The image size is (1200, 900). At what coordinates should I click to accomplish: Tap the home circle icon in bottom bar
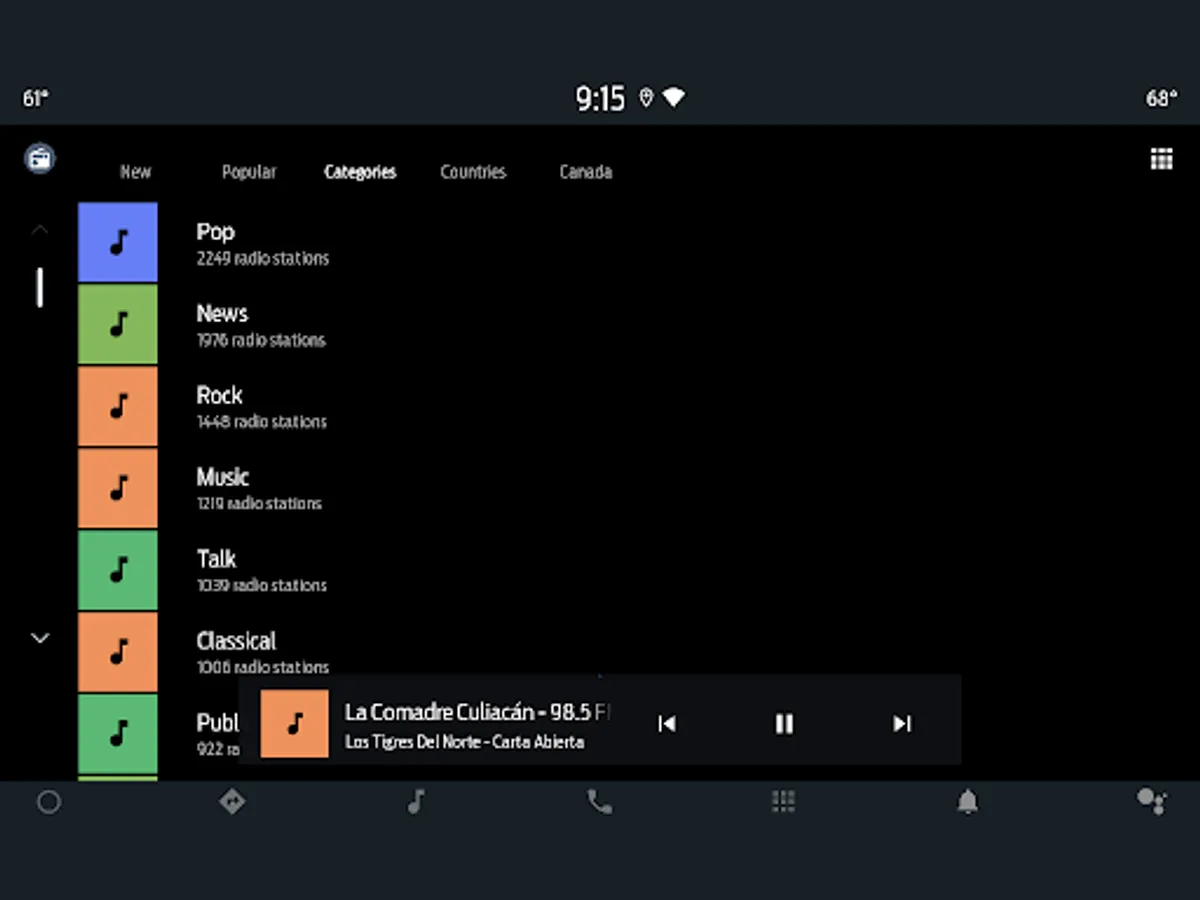tap(49, 802)
